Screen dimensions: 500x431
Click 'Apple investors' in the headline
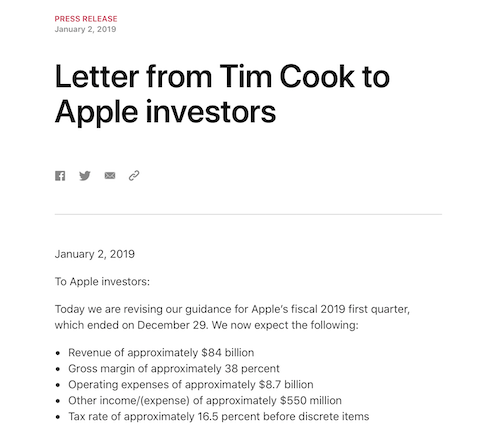click(x=165, y=112)
